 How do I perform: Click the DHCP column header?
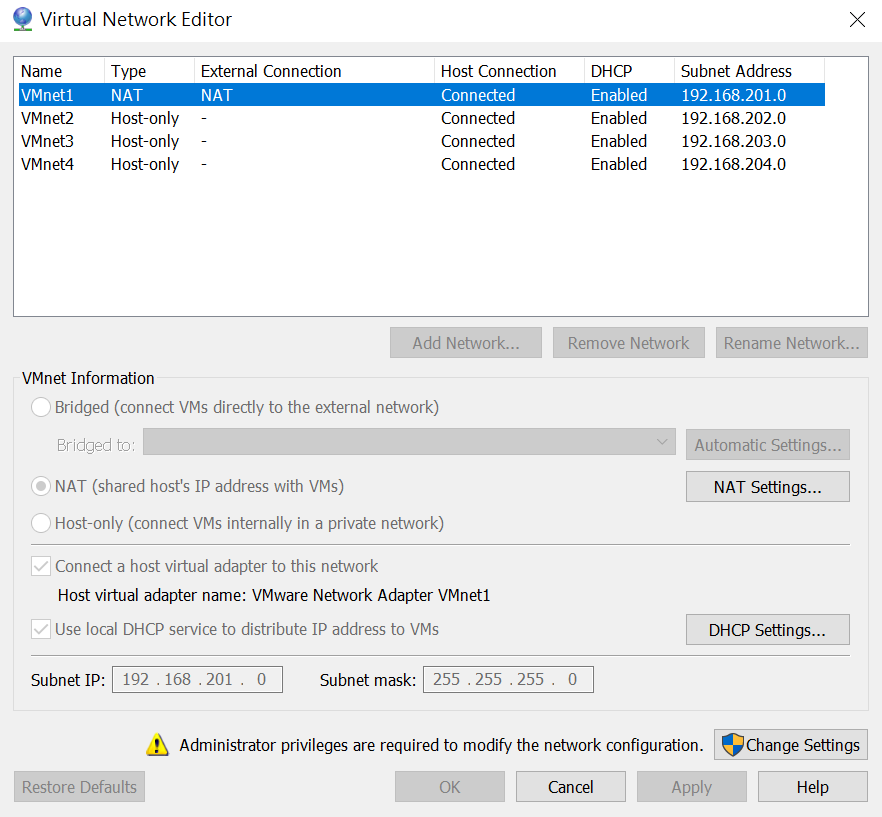click(629, 71)
